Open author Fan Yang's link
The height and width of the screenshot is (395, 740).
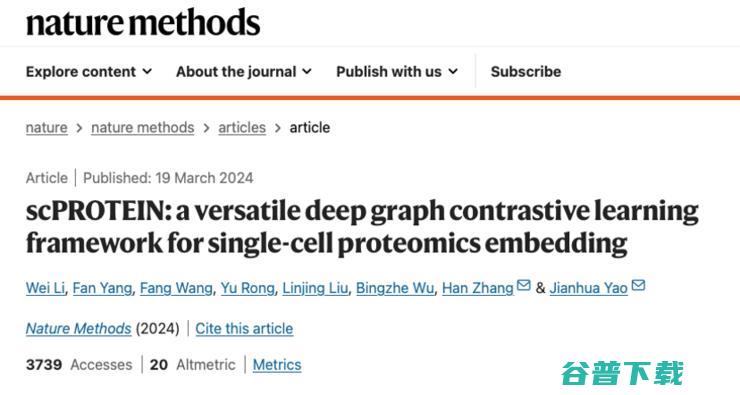click(102, 288)
